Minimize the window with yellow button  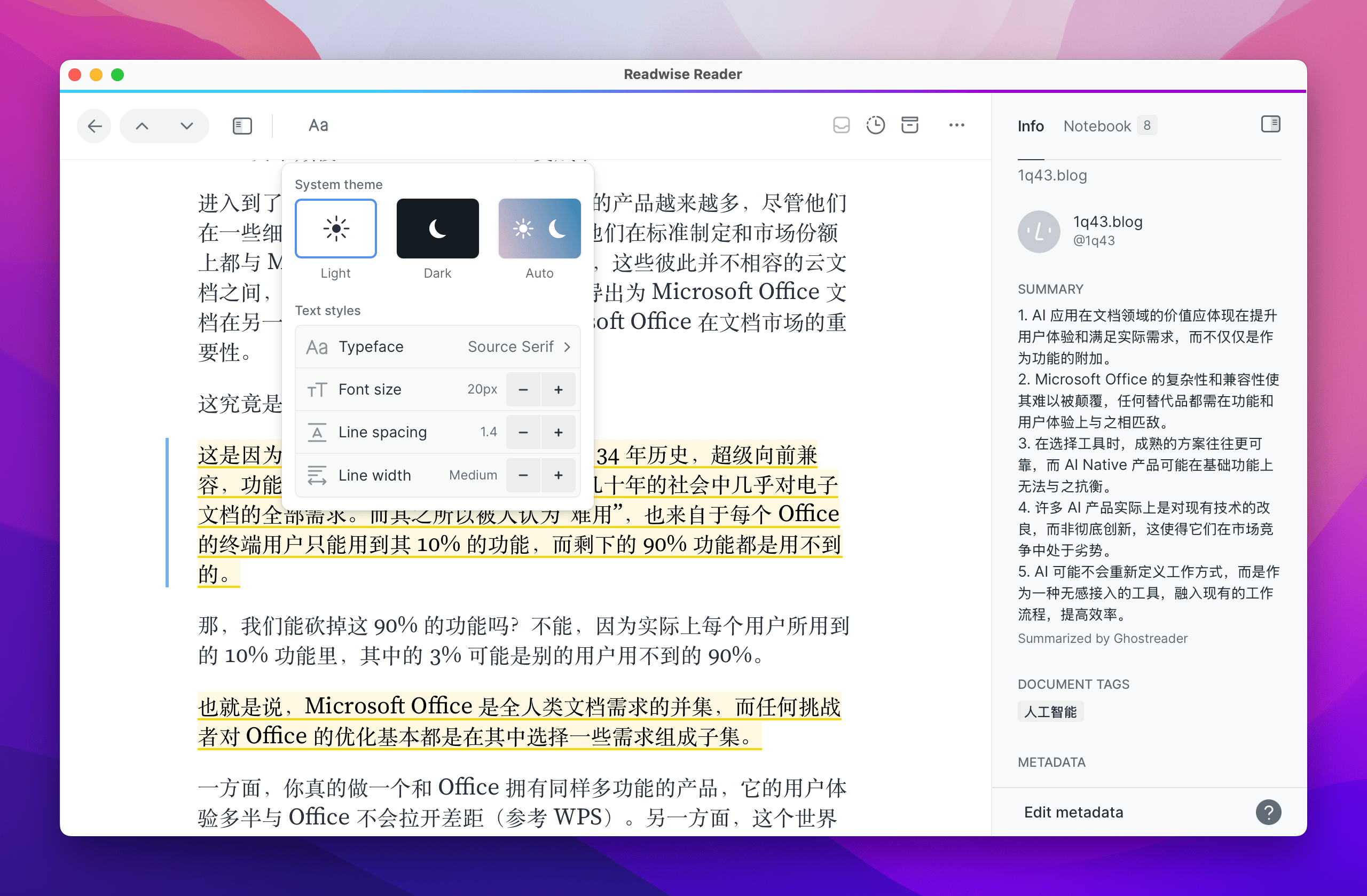coord(96,75)
